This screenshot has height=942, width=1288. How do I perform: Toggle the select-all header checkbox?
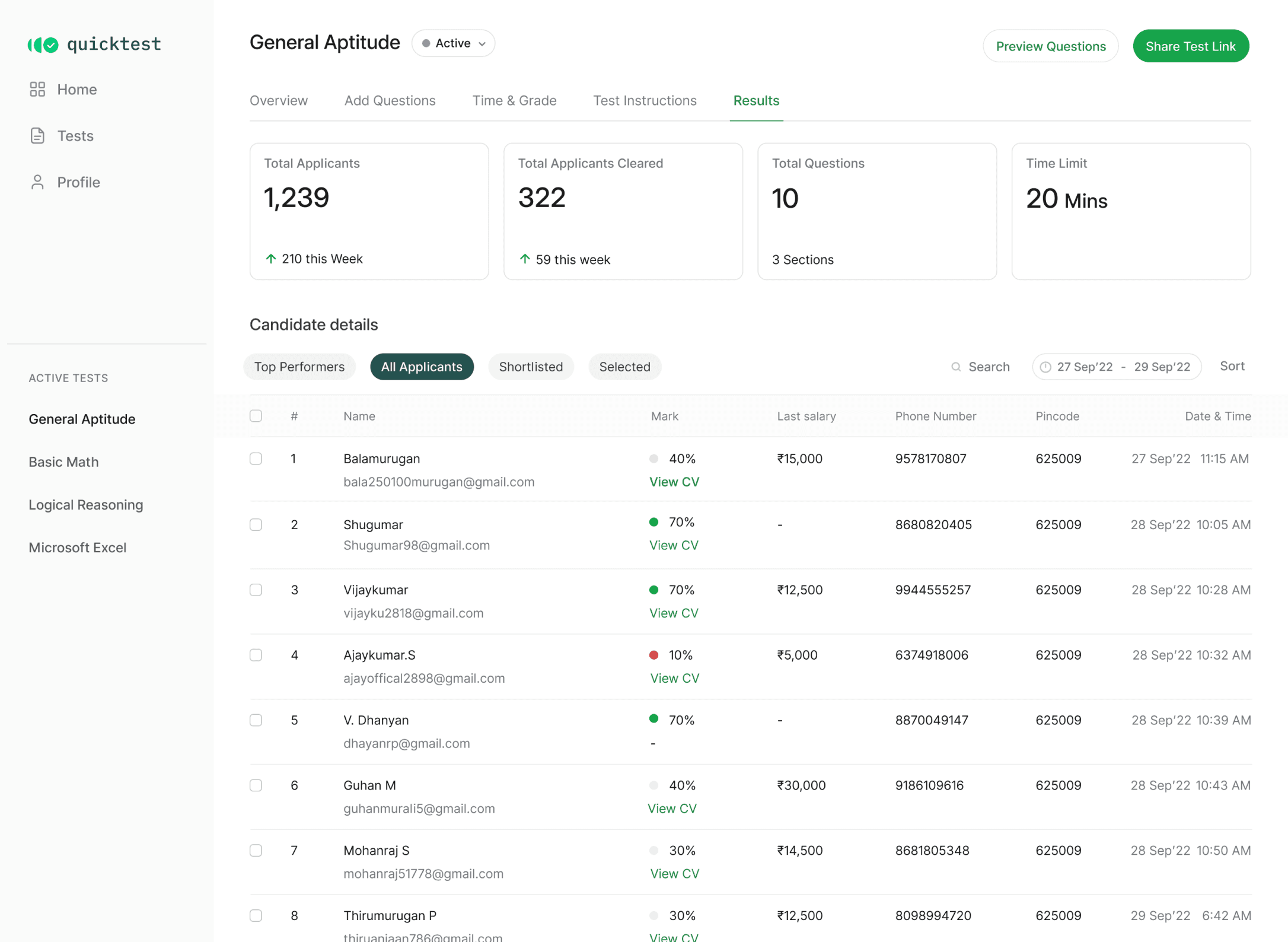tap(256, 416)
